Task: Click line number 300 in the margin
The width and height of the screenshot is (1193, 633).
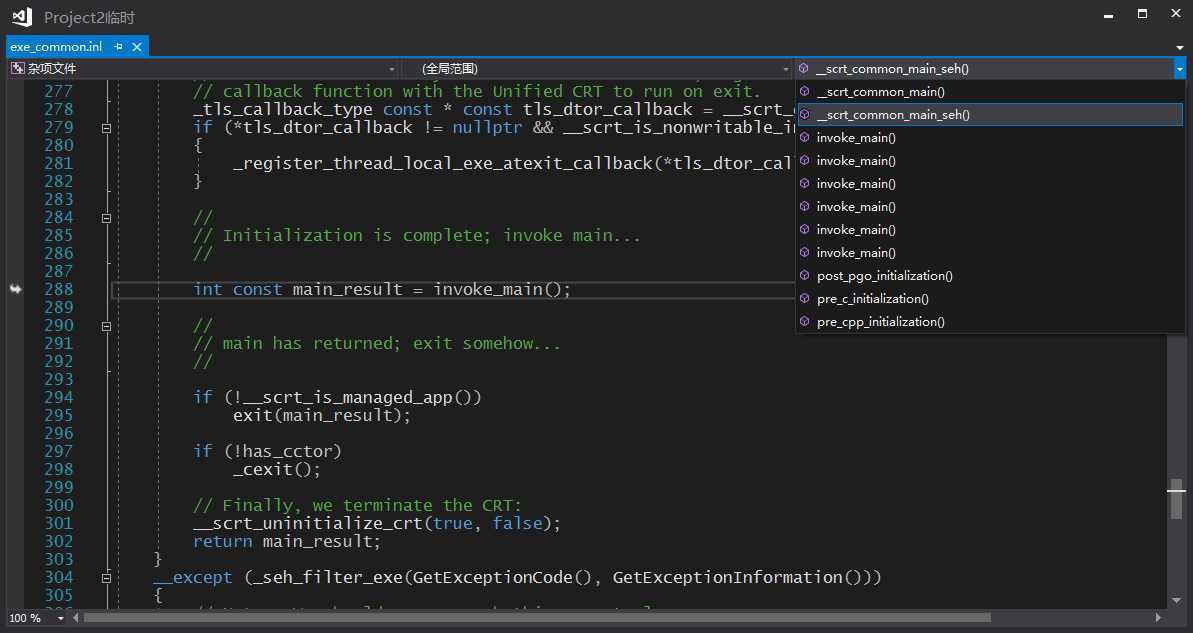Action: coord(59,506)
